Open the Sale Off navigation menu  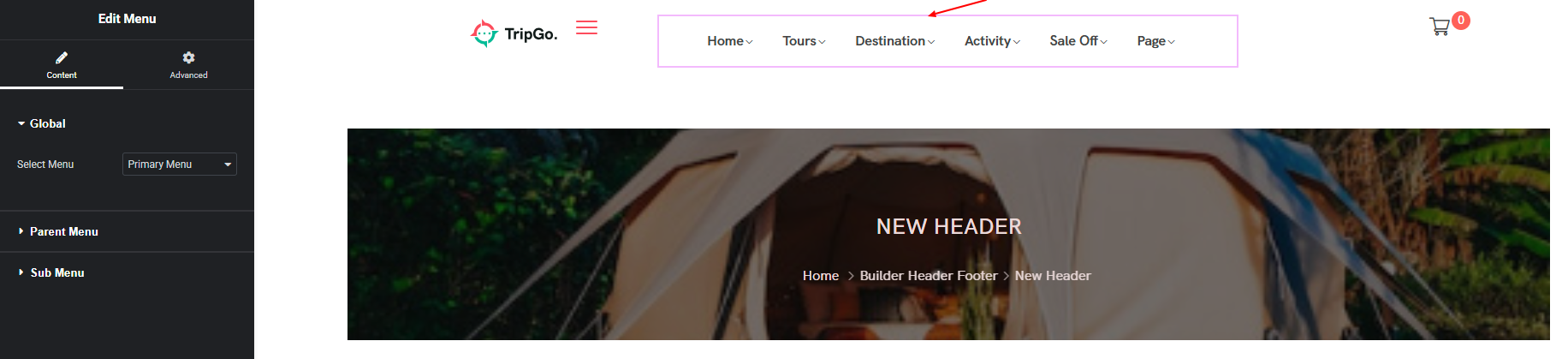coord(1078,41)
